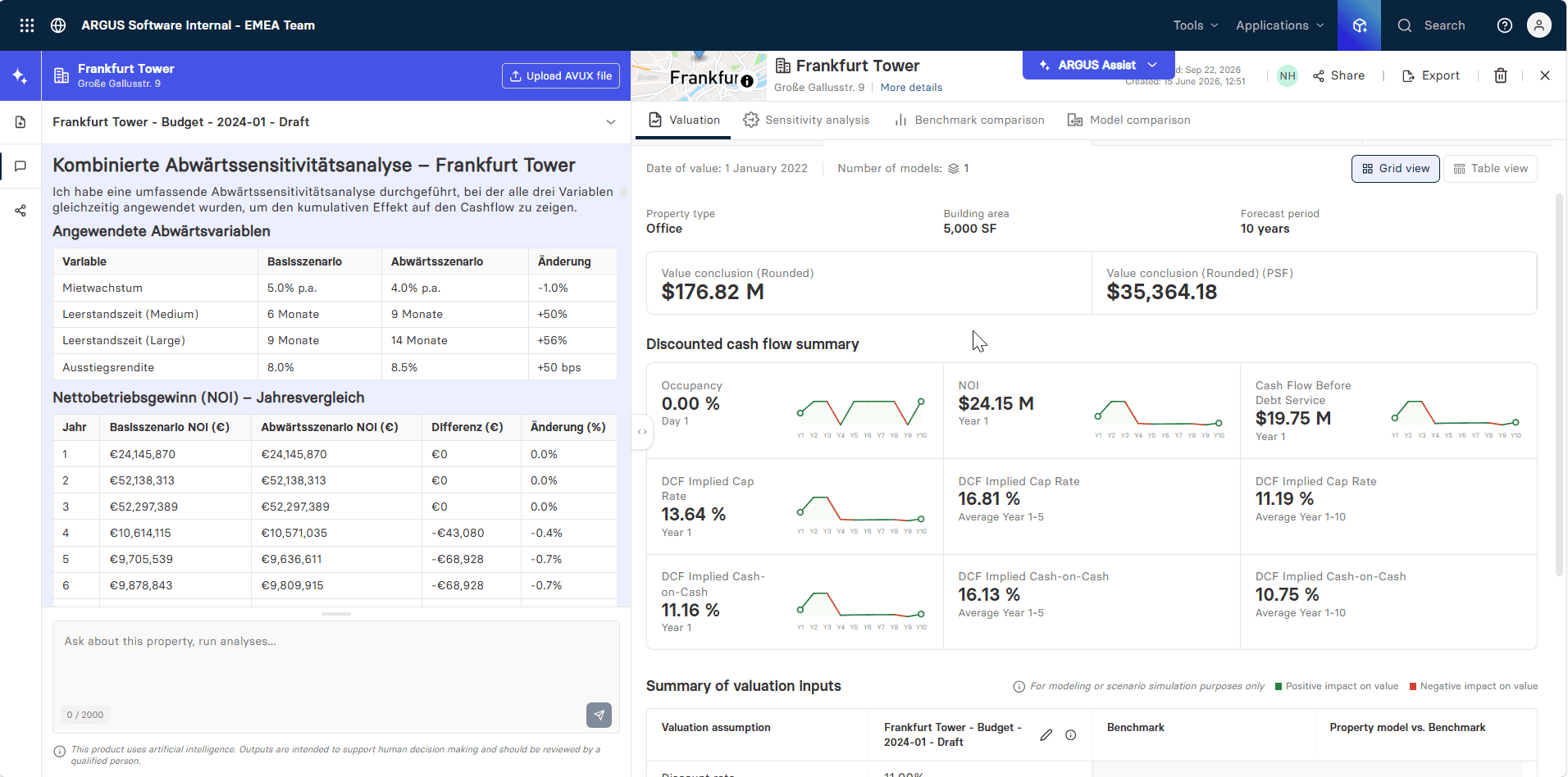Viewport: 1568px width, 777px height.
Task: Click the chat panel resize handle
Action: click(x=336, y=614)
